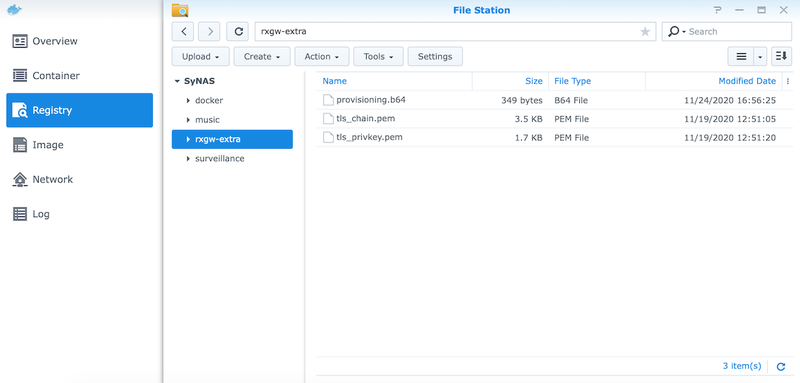Select the music folder in tree

207,120
